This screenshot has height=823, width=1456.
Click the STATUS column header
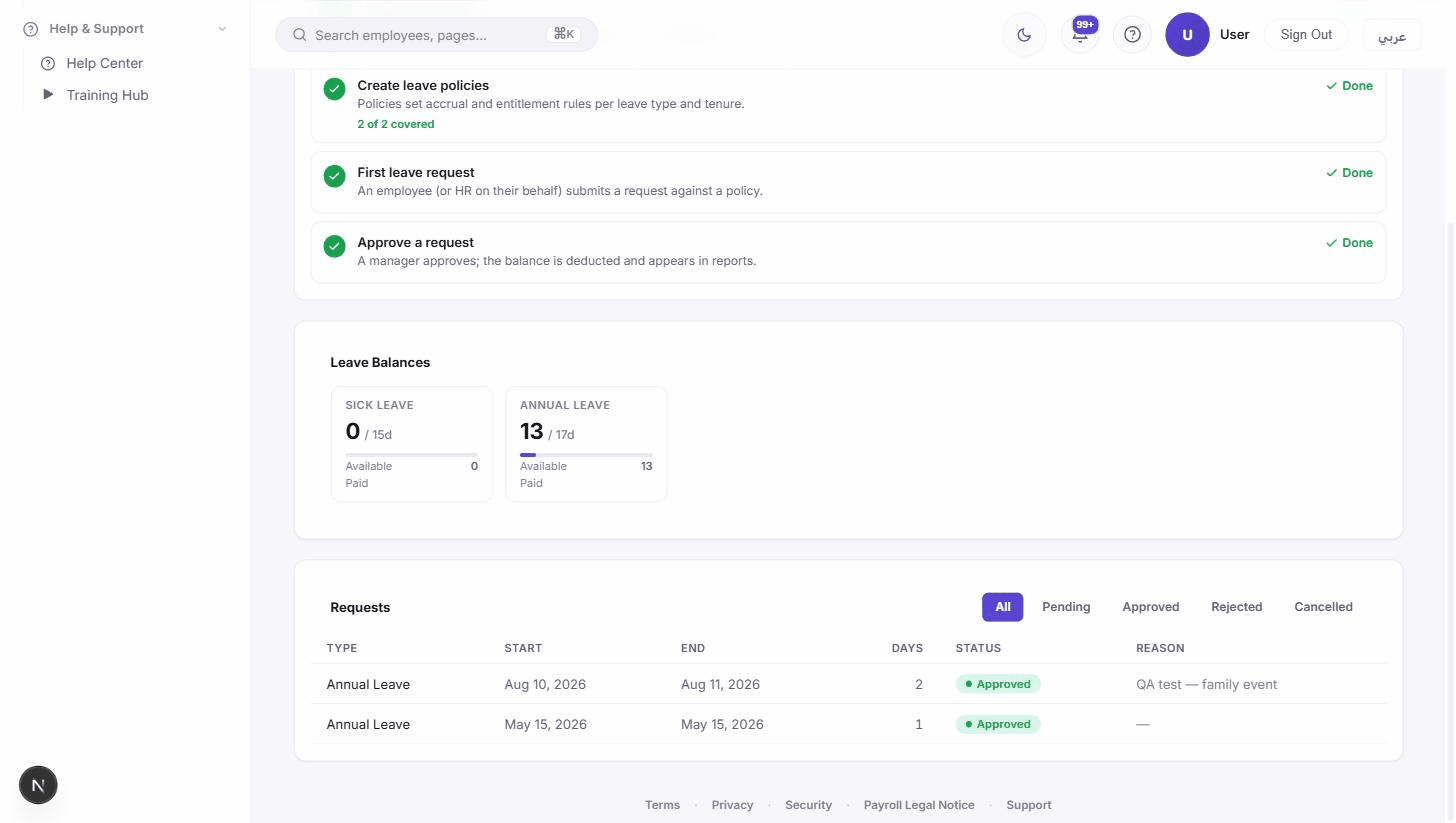[978, 648]
